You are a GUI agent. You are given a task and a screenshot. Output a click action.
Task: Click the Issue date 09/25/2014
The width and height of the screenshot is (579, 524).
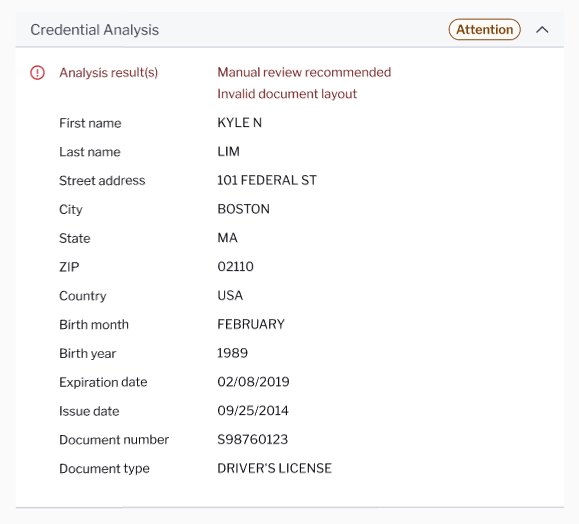pyautogui.click(x=253, y=411)
